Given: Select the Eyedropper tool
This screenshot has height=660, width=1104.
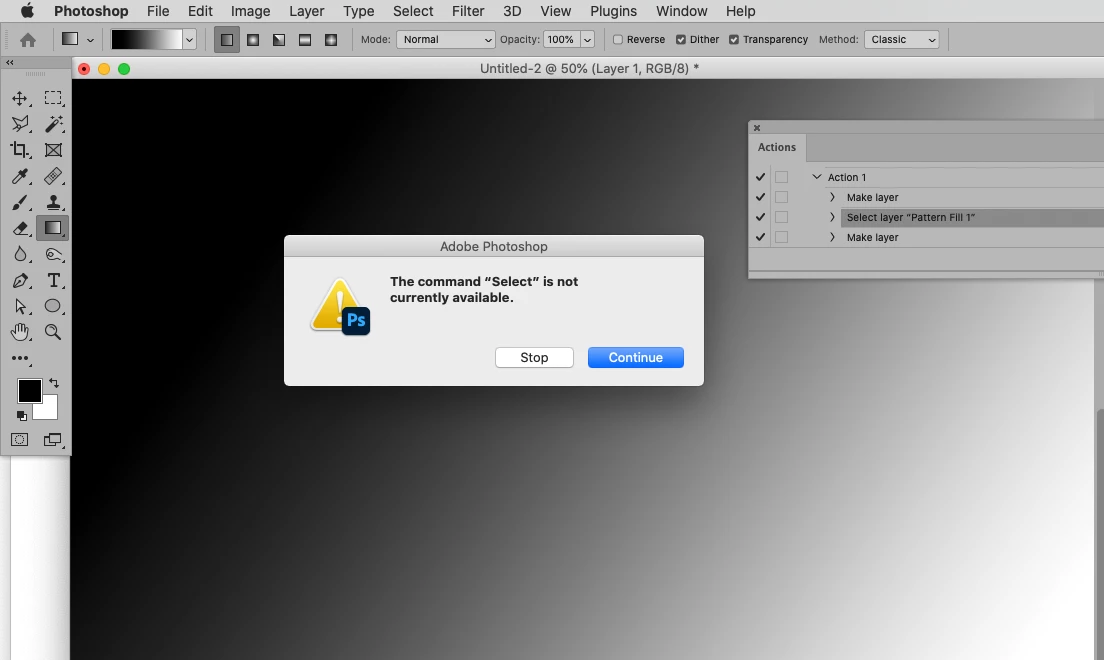Looking at the screenshot, I should point(20,176).
